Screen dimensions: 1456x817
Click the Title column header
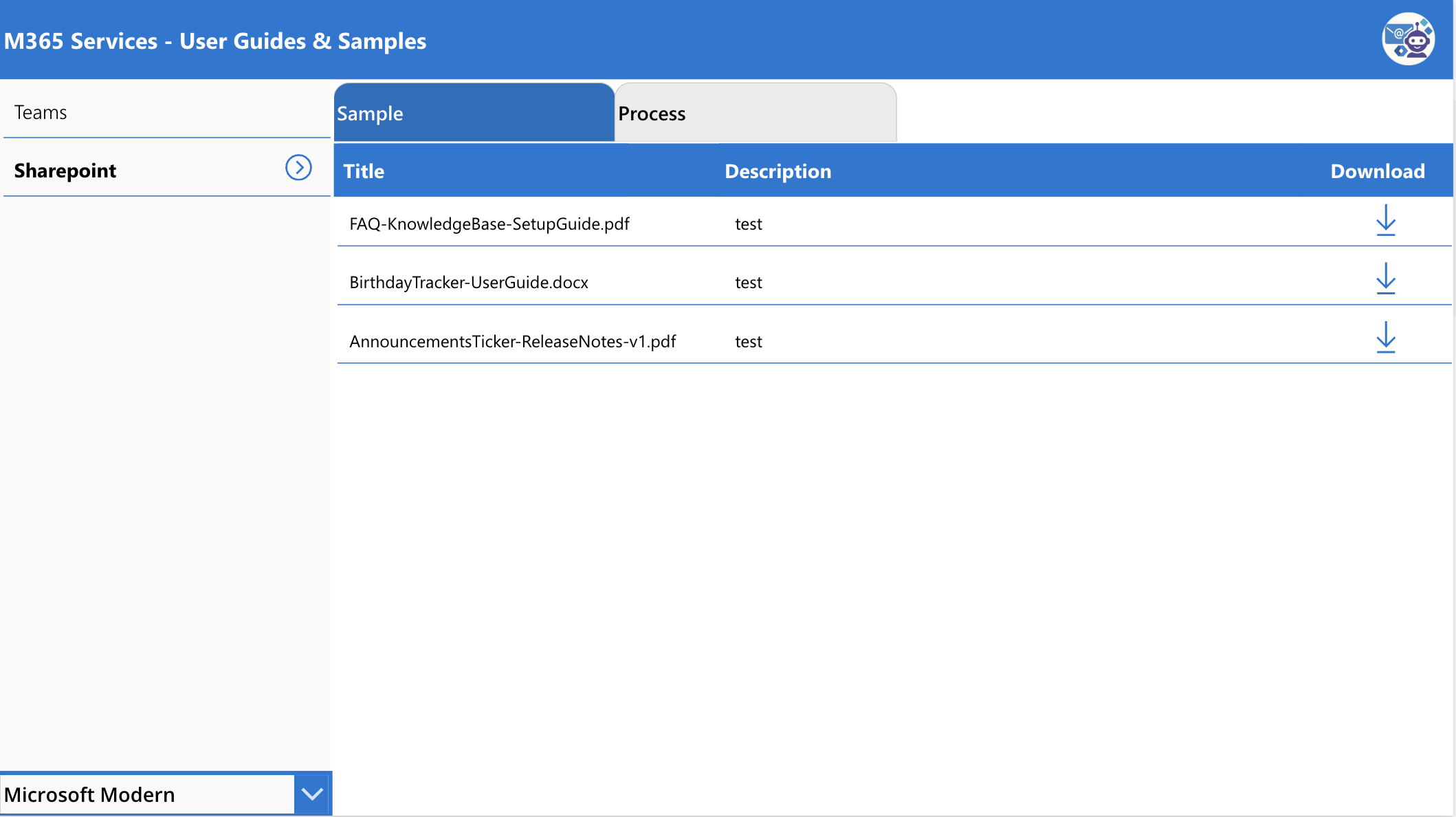click(x=364, y=171)
